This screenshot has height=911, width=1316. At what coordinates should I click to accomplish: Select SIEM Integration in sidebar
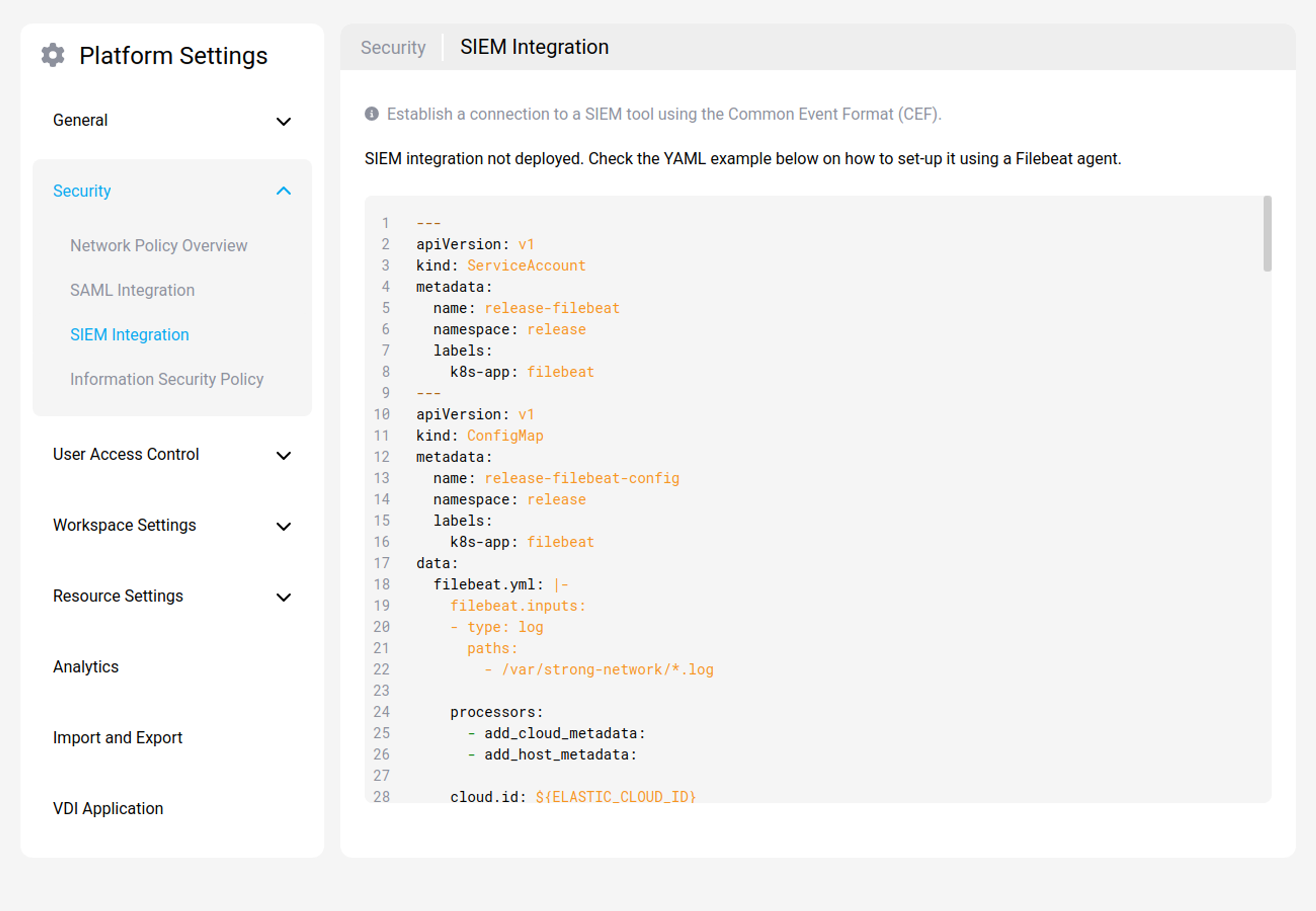click(x=130, y=335)
